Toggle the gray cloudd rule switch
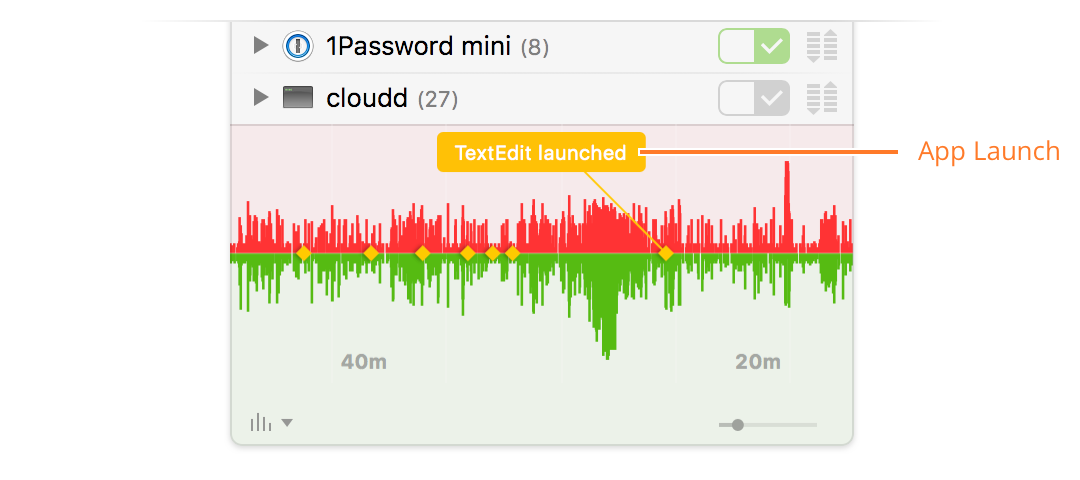This screenshot has height=480, width=1080. coord(754,98)
